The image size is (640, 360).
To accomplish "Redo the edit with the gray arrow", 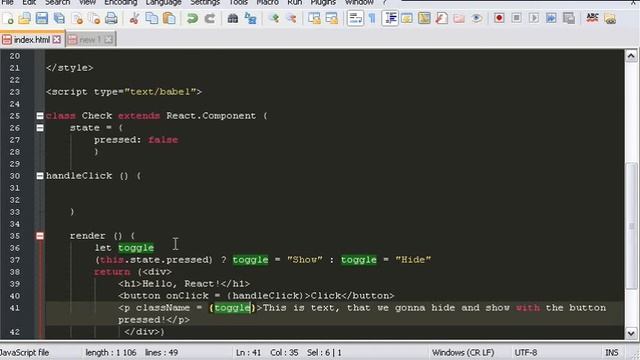I will coord(209,18).
